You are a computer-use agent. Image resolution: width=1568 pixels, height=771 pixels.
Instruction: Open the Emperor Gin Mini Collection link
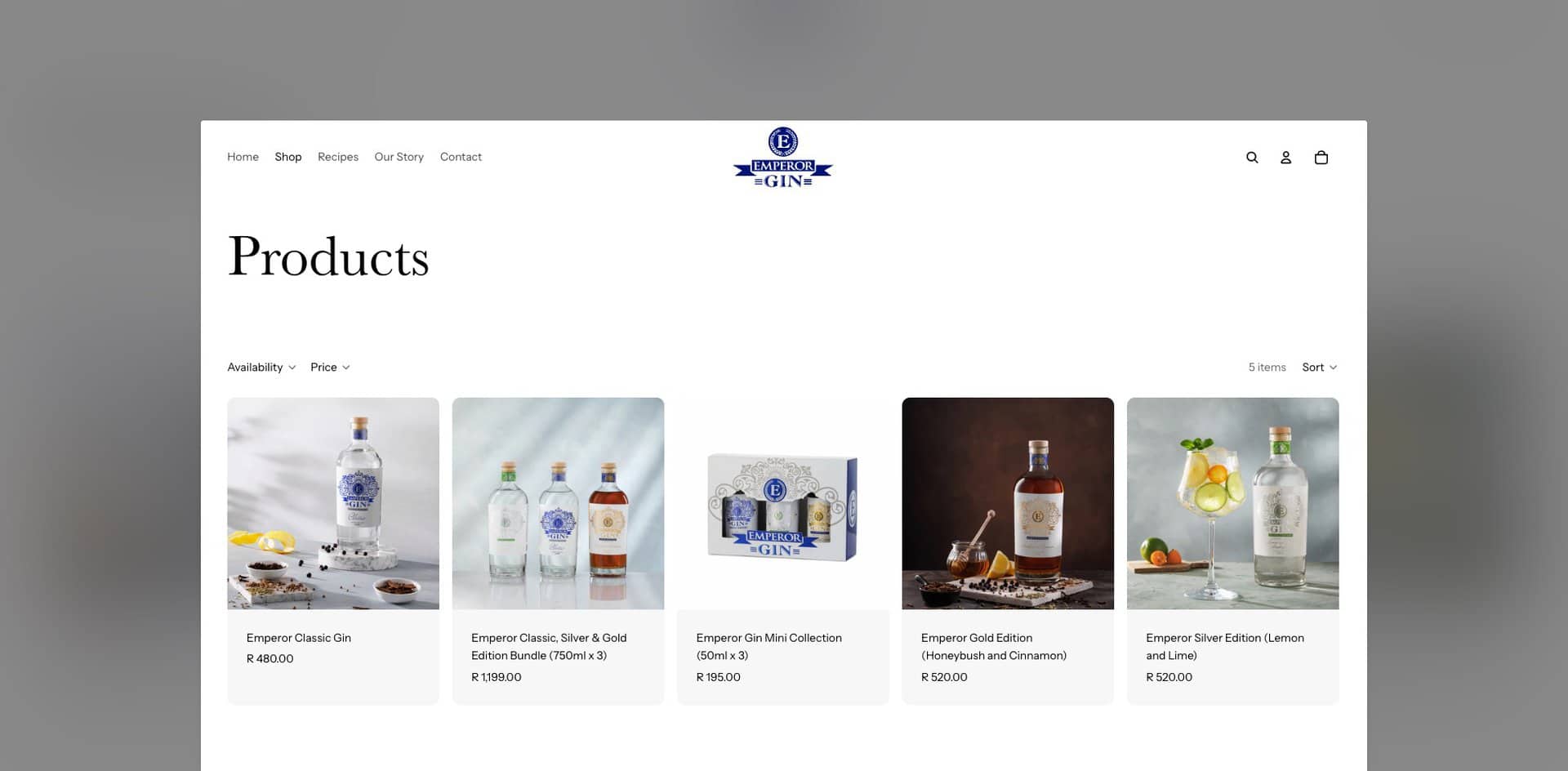pos(768,647)
